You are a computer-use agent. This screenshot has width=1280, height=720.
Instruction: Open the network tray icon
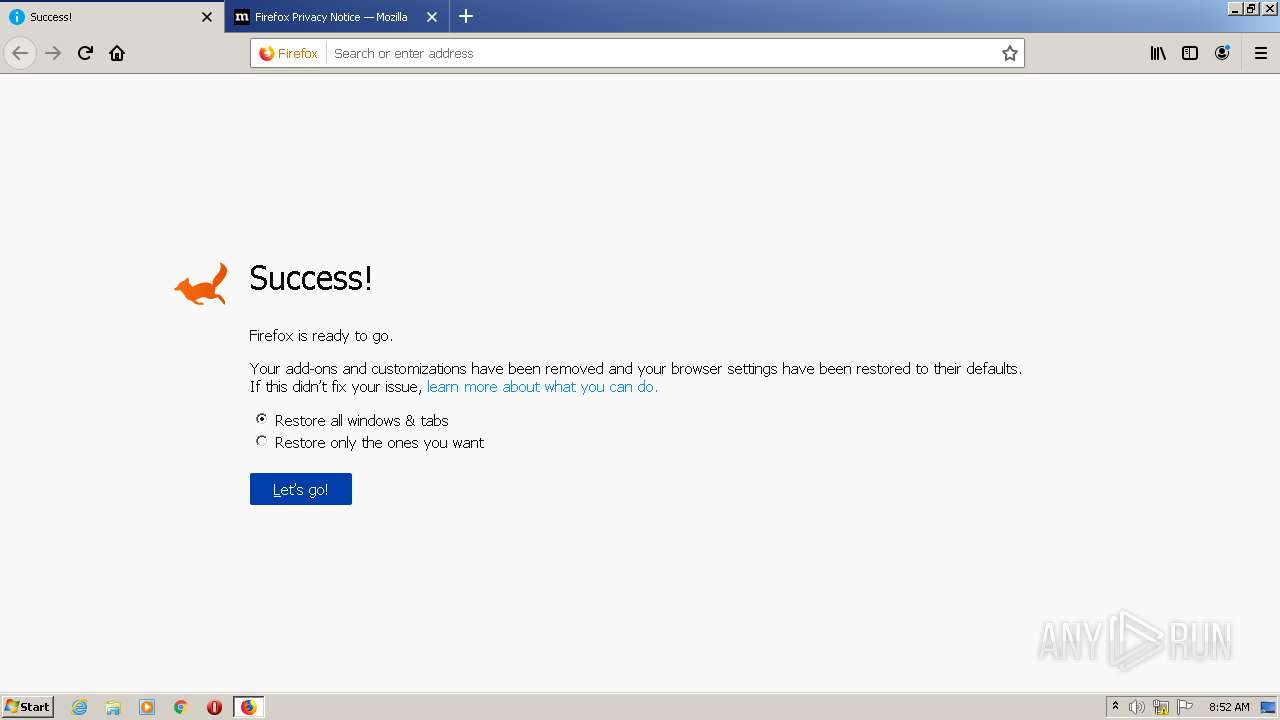point(1161,707)
